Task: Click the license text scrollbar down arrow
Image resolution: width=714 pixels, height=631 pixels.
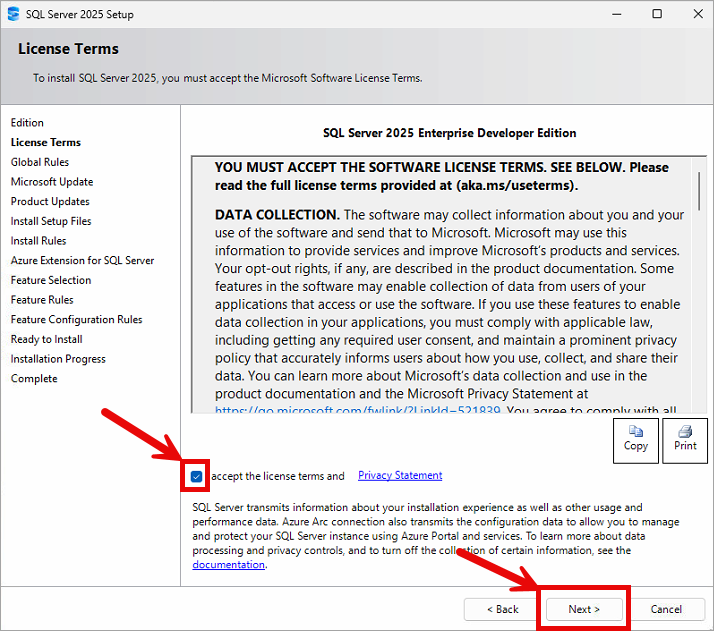Action: pyautogui.click(x=699, y=406)
